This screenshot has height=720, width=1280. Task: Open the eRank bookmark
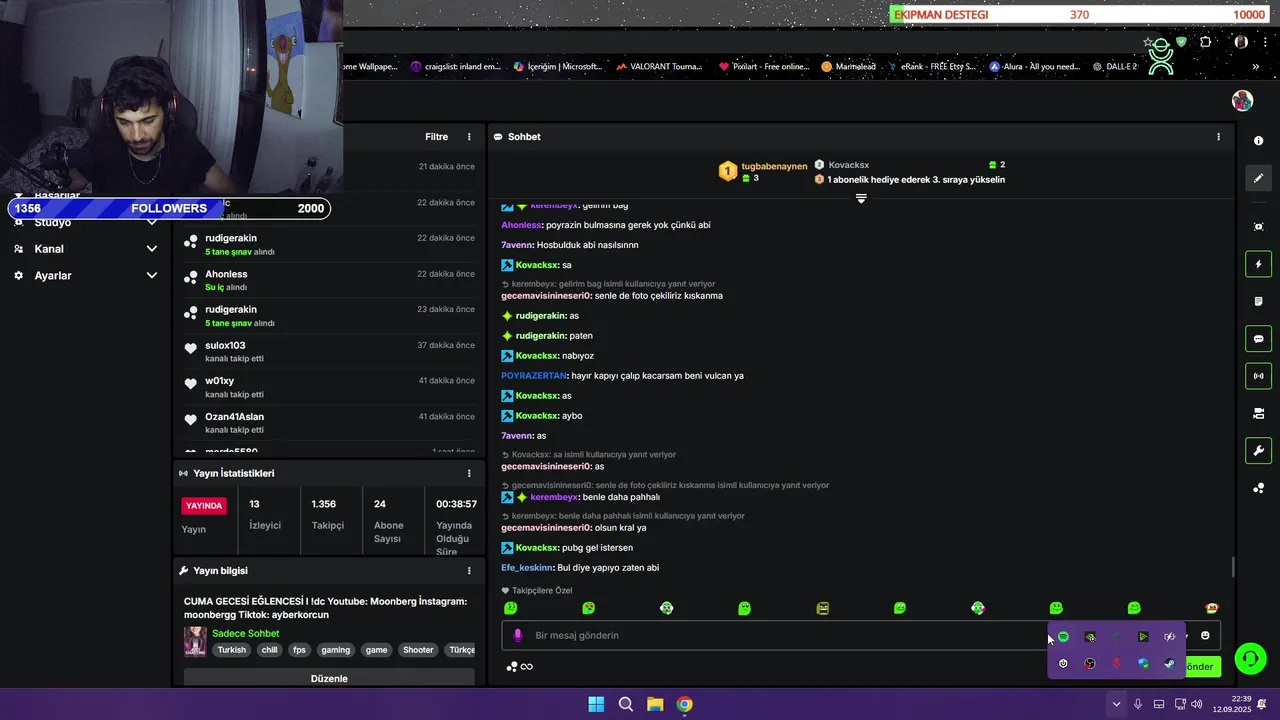click(x=933, y=67)
